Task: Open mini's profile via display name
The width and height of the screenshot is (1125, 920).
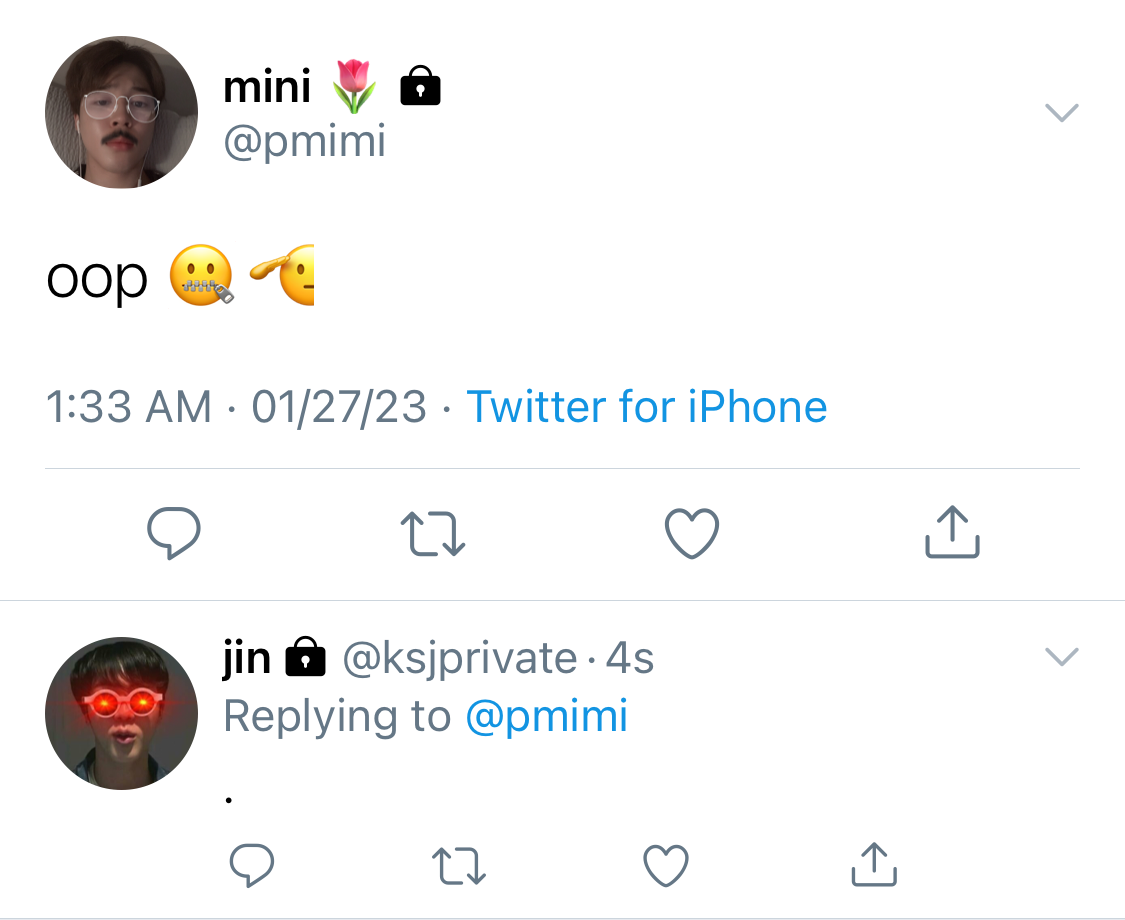Action: pyautogui.click(x=267, y=87)
